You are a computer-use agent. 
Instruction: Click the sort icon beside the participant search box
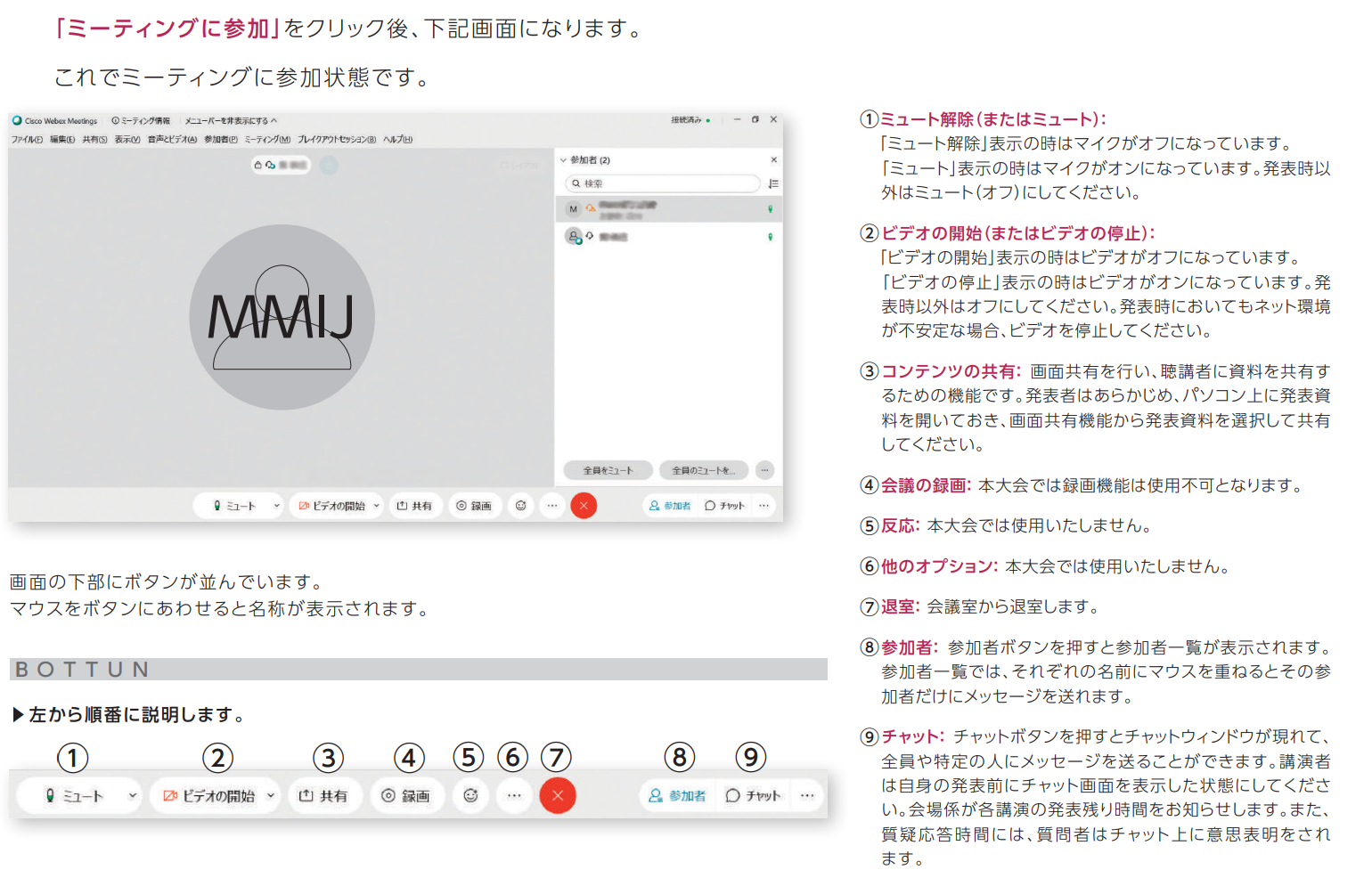(x=773, y=183)
